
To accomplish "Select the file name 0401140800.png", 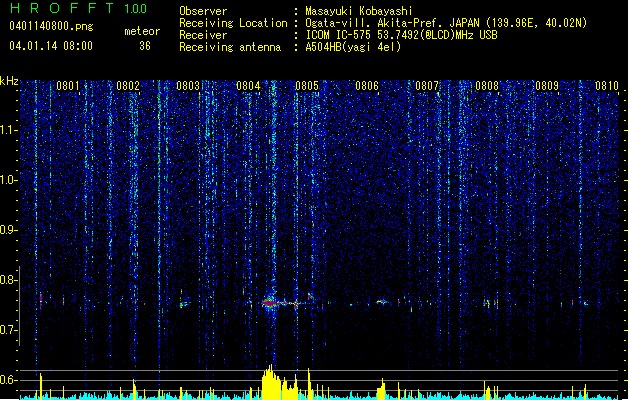I will (x=51, y=26).
